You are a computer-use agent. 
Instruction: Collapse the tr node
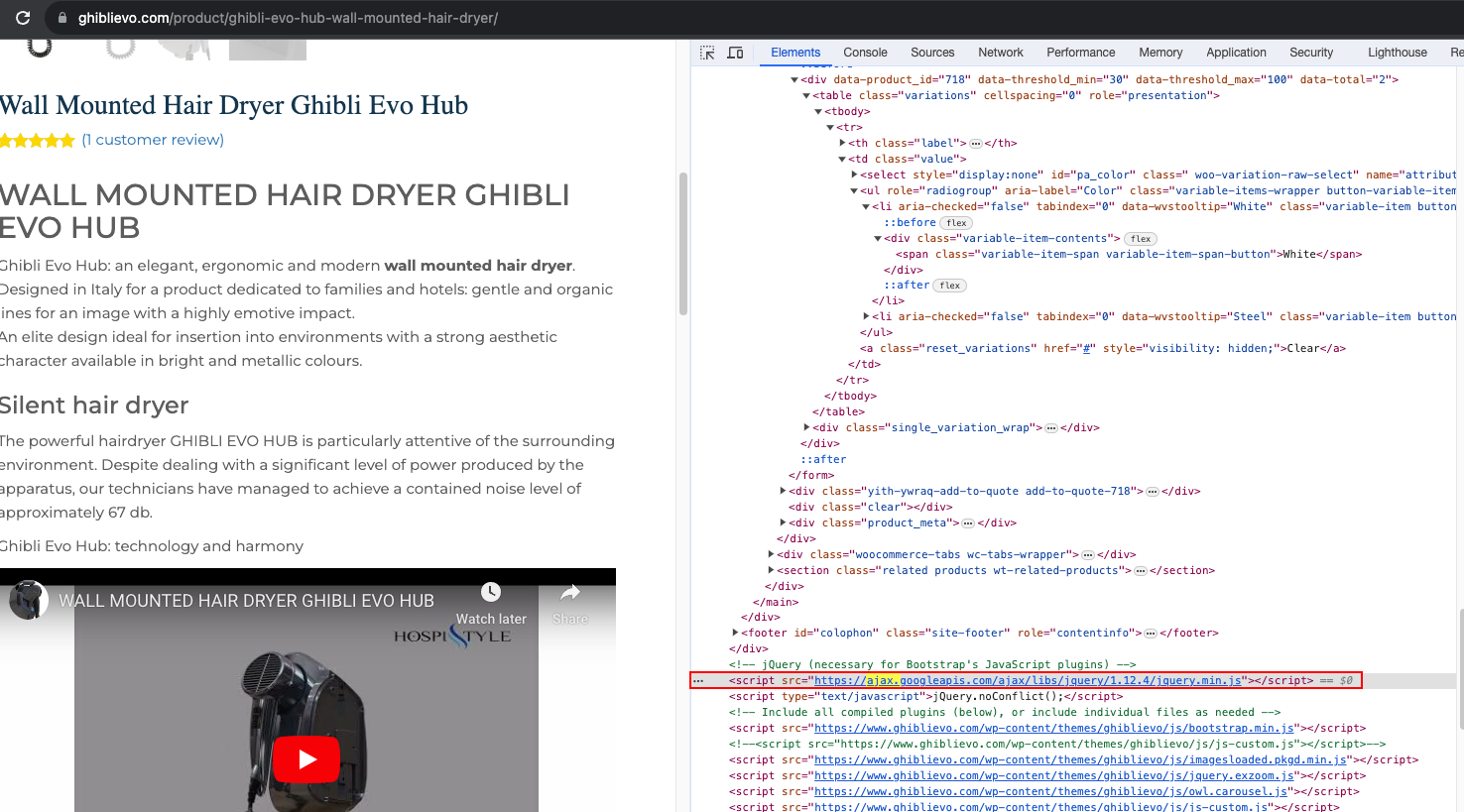pos(830,128)
